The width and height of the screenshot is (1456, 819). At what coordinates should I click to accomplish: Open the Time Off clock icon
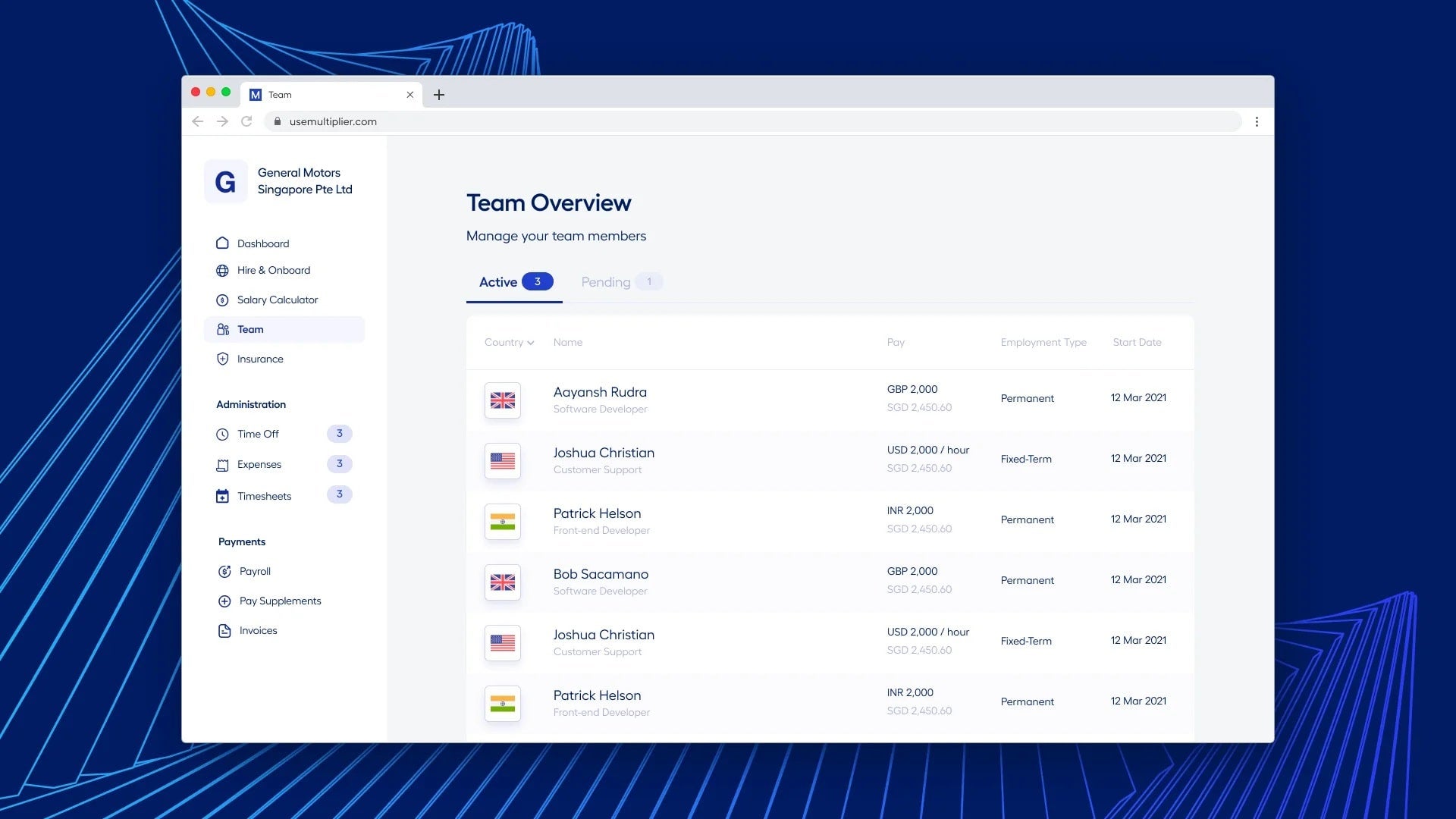point(222,434)
